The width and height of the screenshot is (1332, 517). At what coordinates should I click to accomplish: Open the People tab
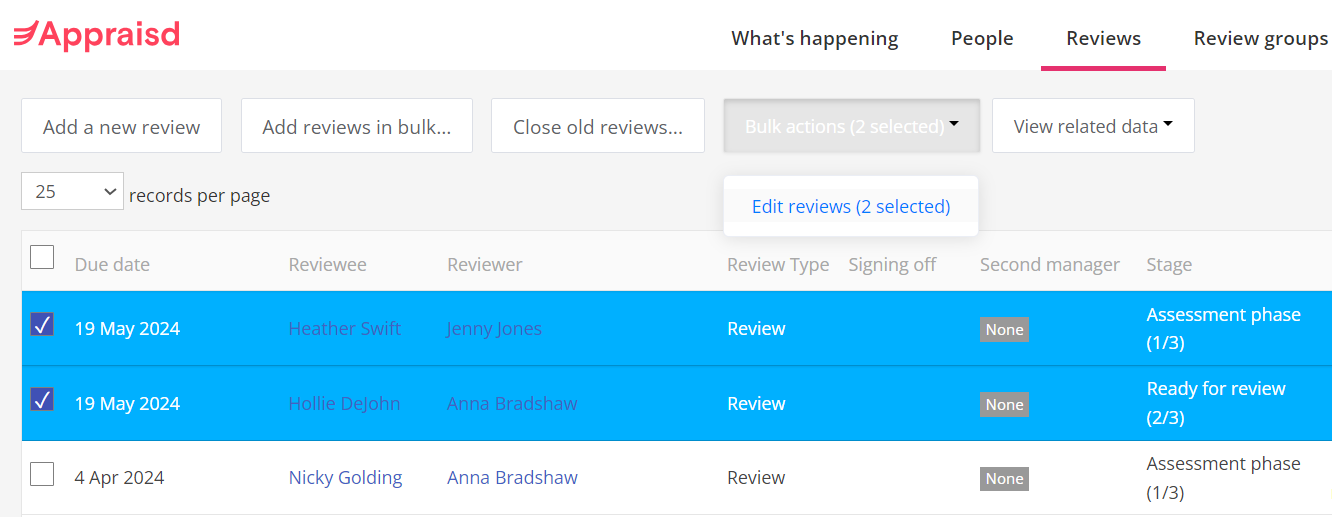point(982,38)
